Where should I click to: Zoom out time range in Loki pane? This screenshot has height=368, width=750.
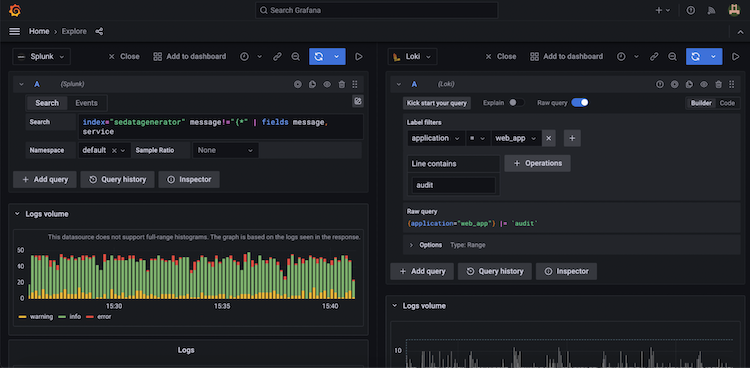point(673,56)
